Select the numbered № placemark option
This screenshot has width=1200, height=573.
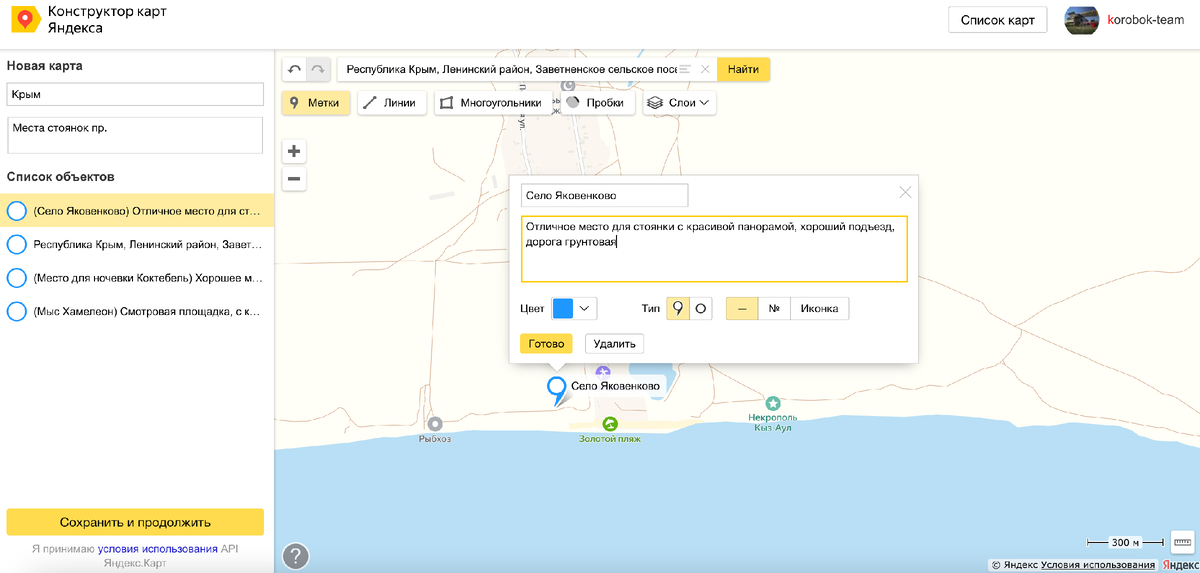(x=775, y=308)
